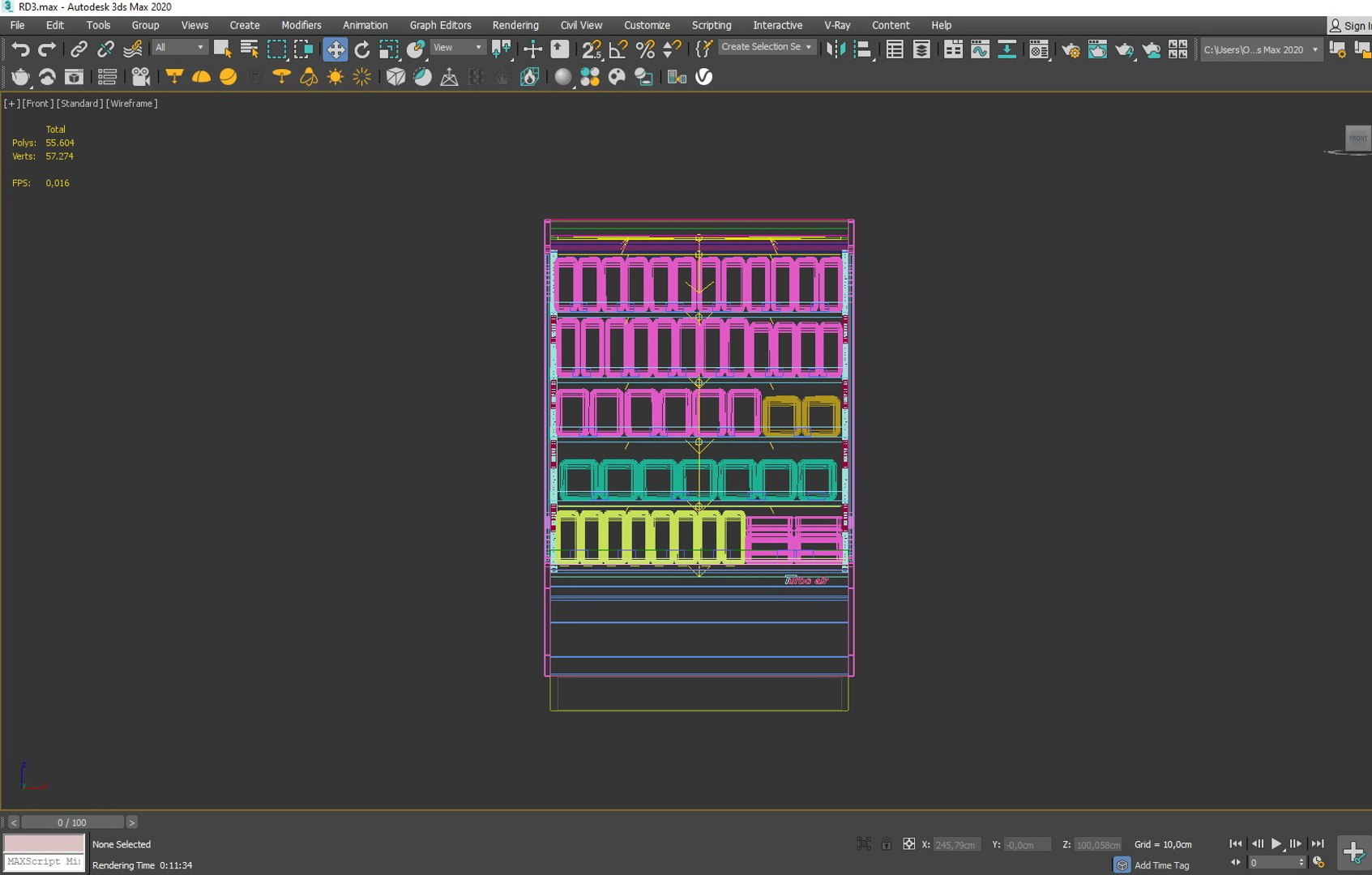Click the V-Ray Sun light icon

[x=335, y=77]
